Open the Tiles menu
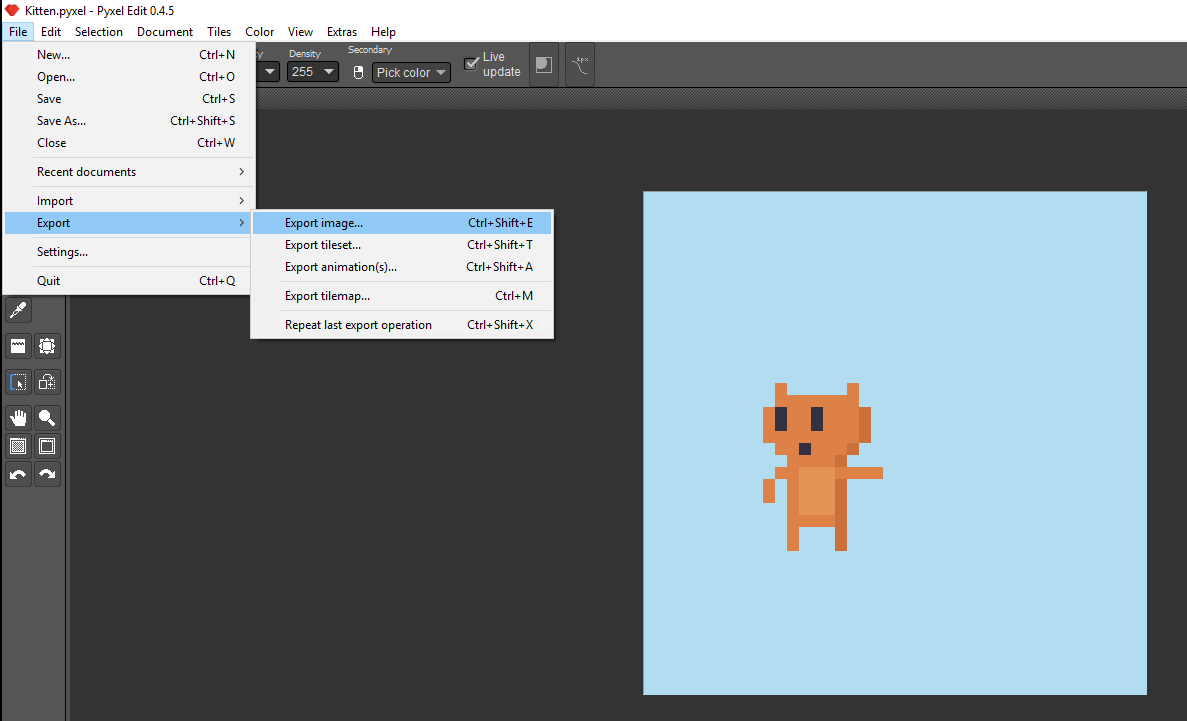The width and height of the screenshot is (1187, 721). pyautogui.click(x=218, y=31)
